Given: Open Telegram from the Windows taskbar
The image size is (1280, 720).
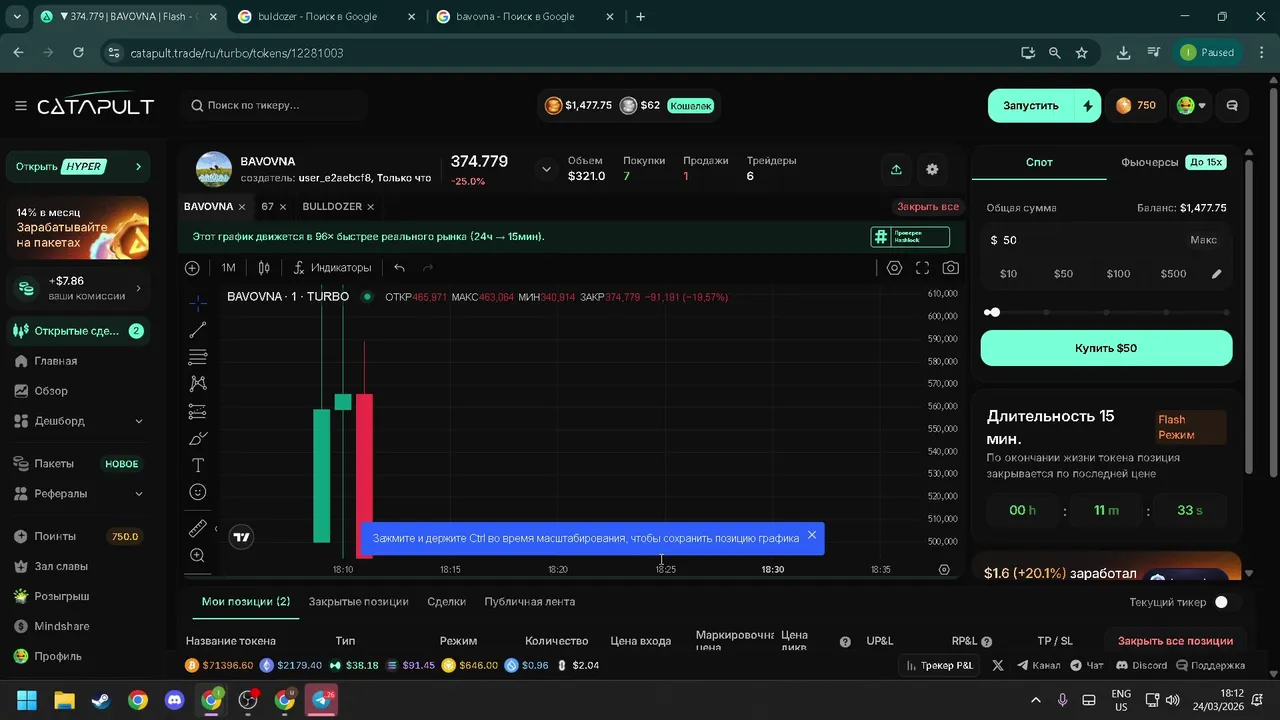Looking at the screenshot, I should [322, 700].
